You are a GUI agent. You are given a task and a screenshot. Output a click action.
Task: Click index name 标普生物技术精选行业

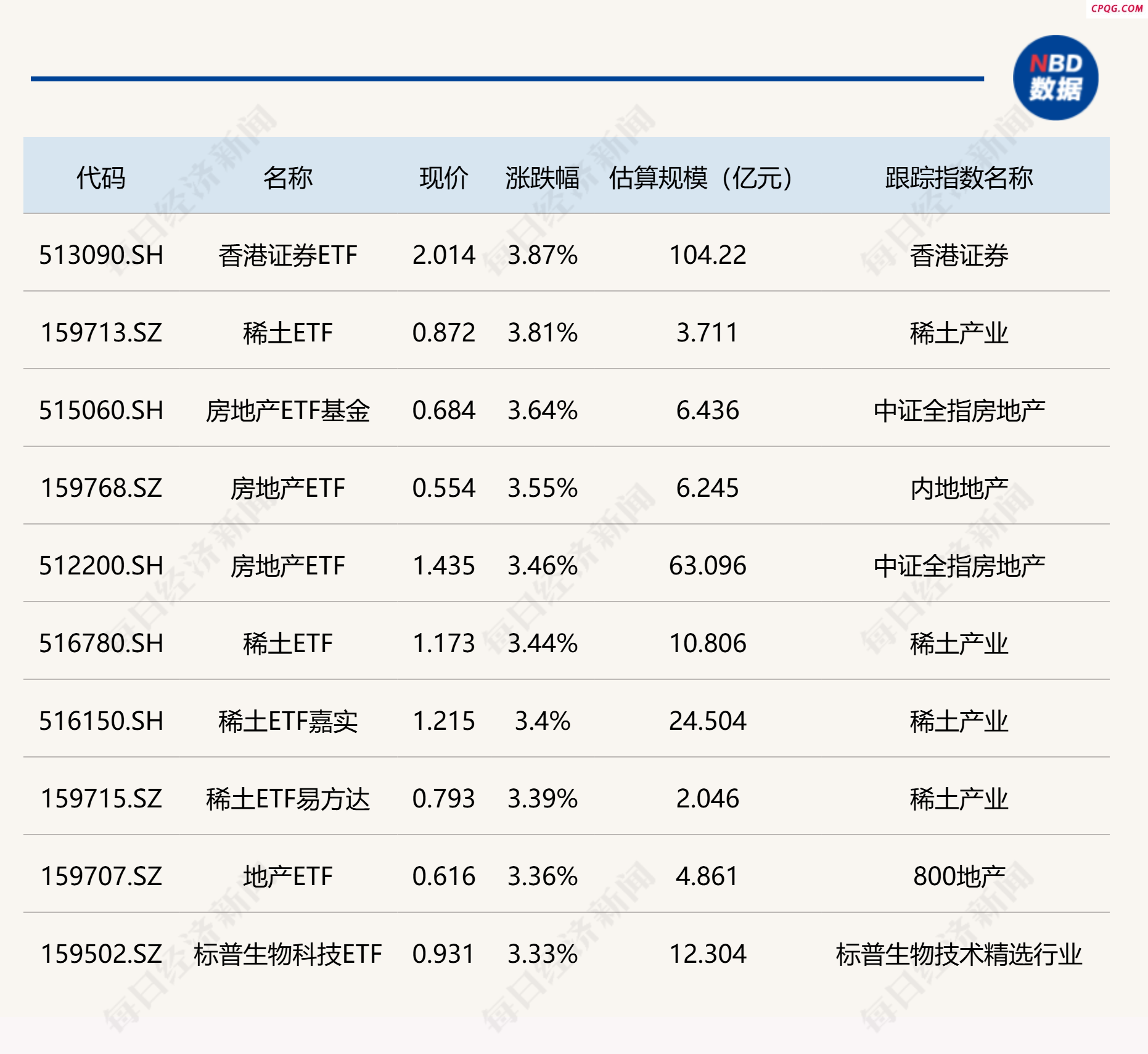[x=959, y=954]
